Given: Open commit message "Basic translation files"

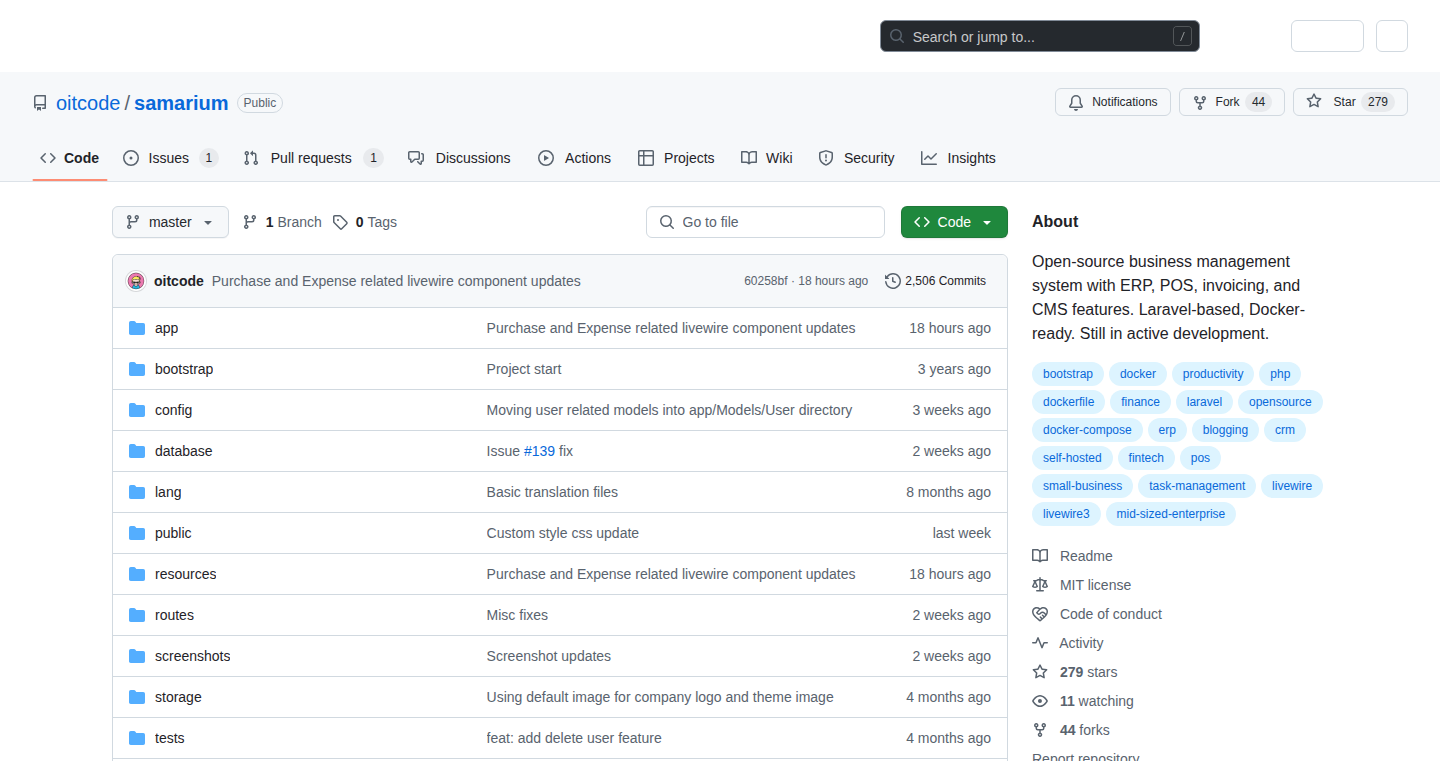Looking at the screenshot, I should [x=552, y=492].
